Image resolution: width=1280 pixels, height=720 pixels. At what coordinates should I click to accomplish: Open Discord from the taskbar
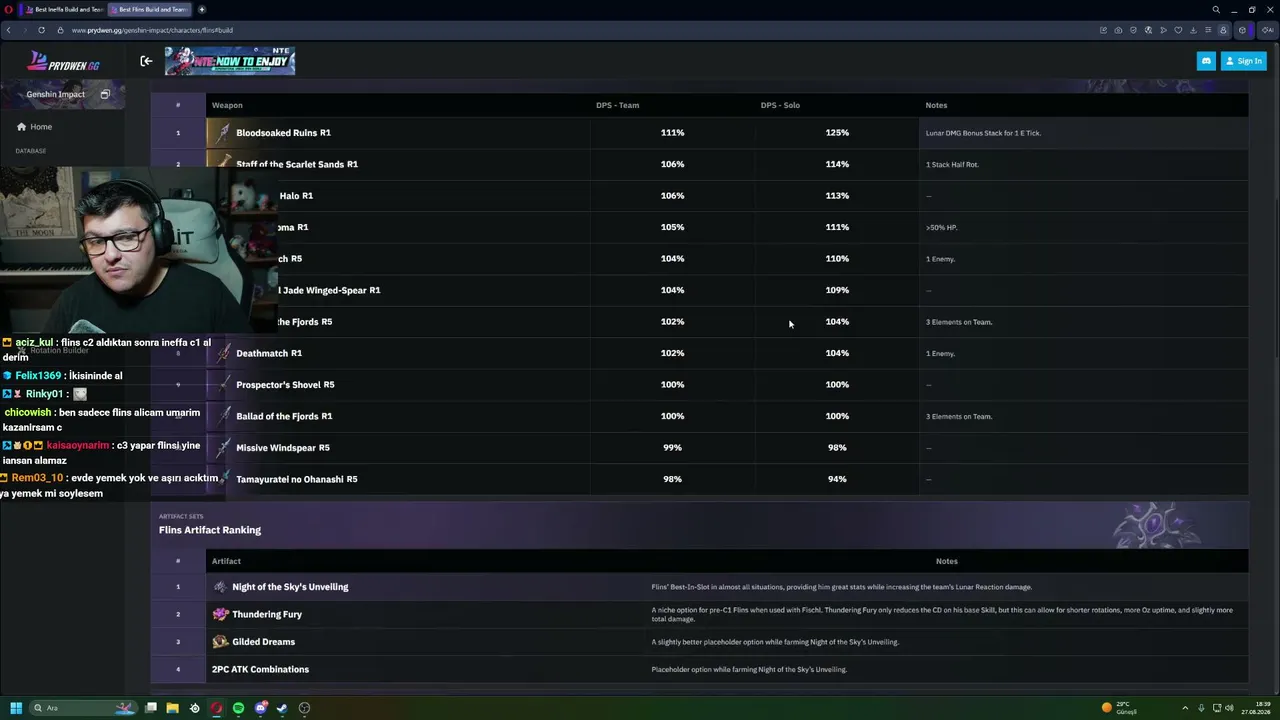pos(260,708)
